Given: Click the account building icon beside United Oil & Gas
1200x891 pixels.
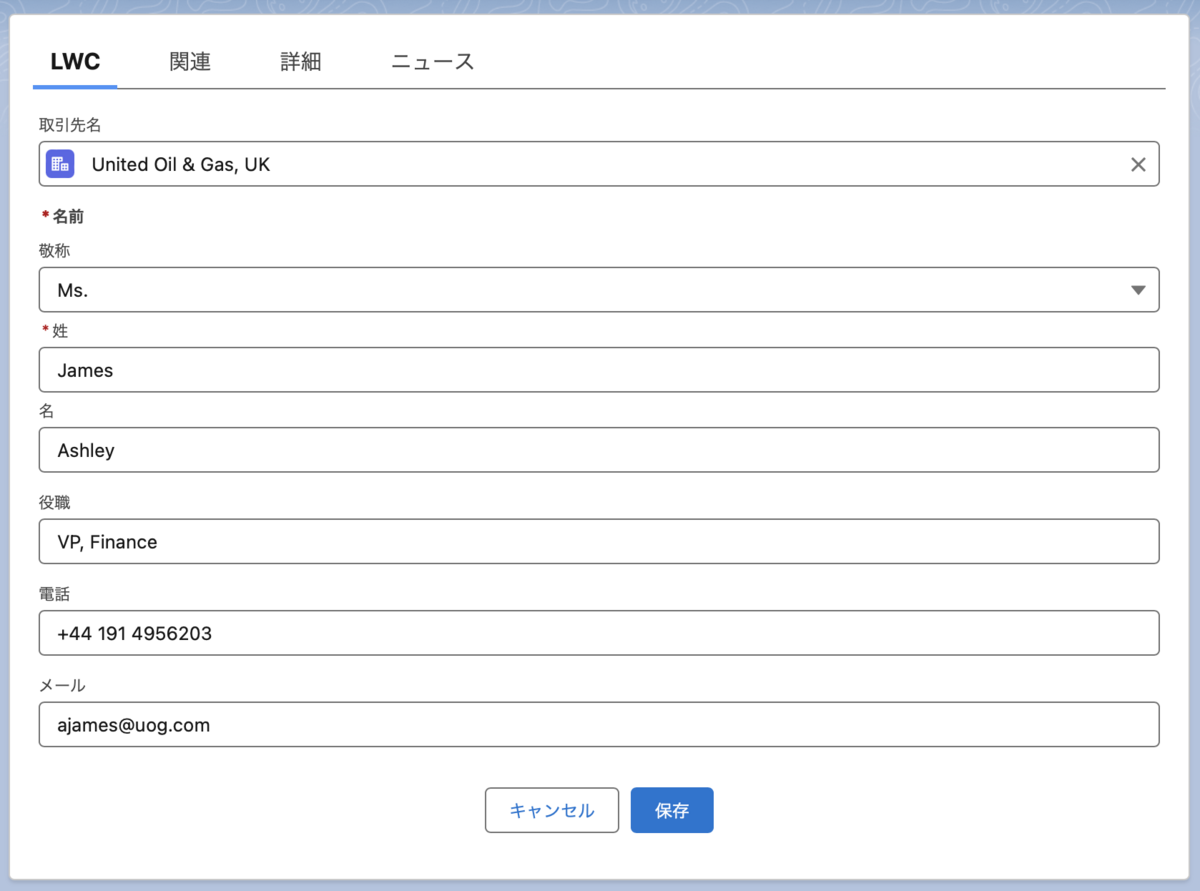Looking at the screenshot, I should coord(61,164).
